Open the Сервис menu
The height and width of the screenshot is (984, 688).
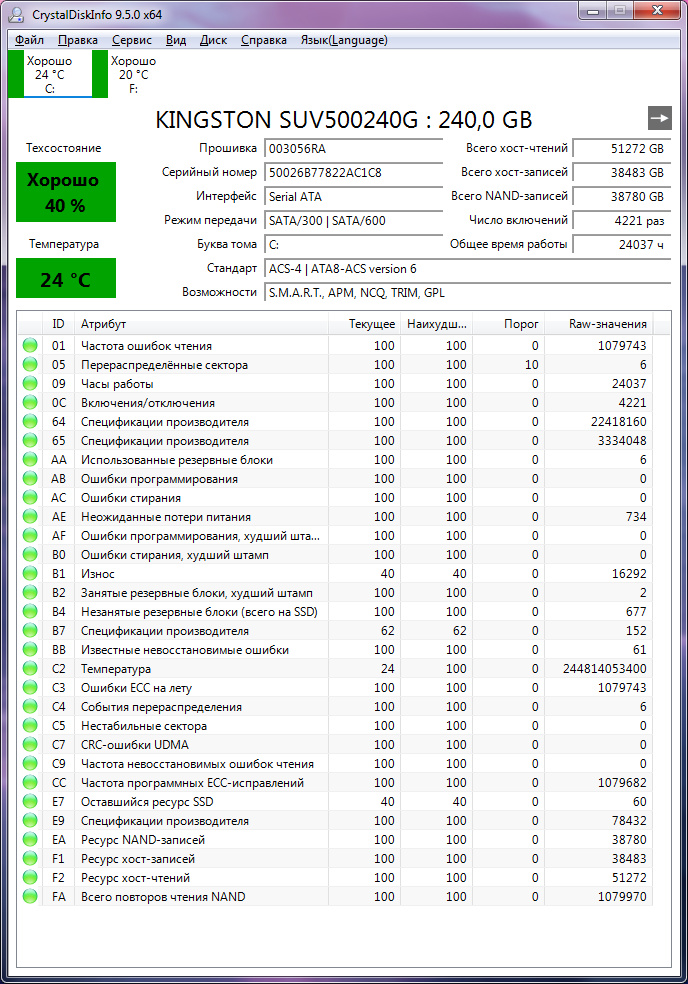tap(132, 40)
